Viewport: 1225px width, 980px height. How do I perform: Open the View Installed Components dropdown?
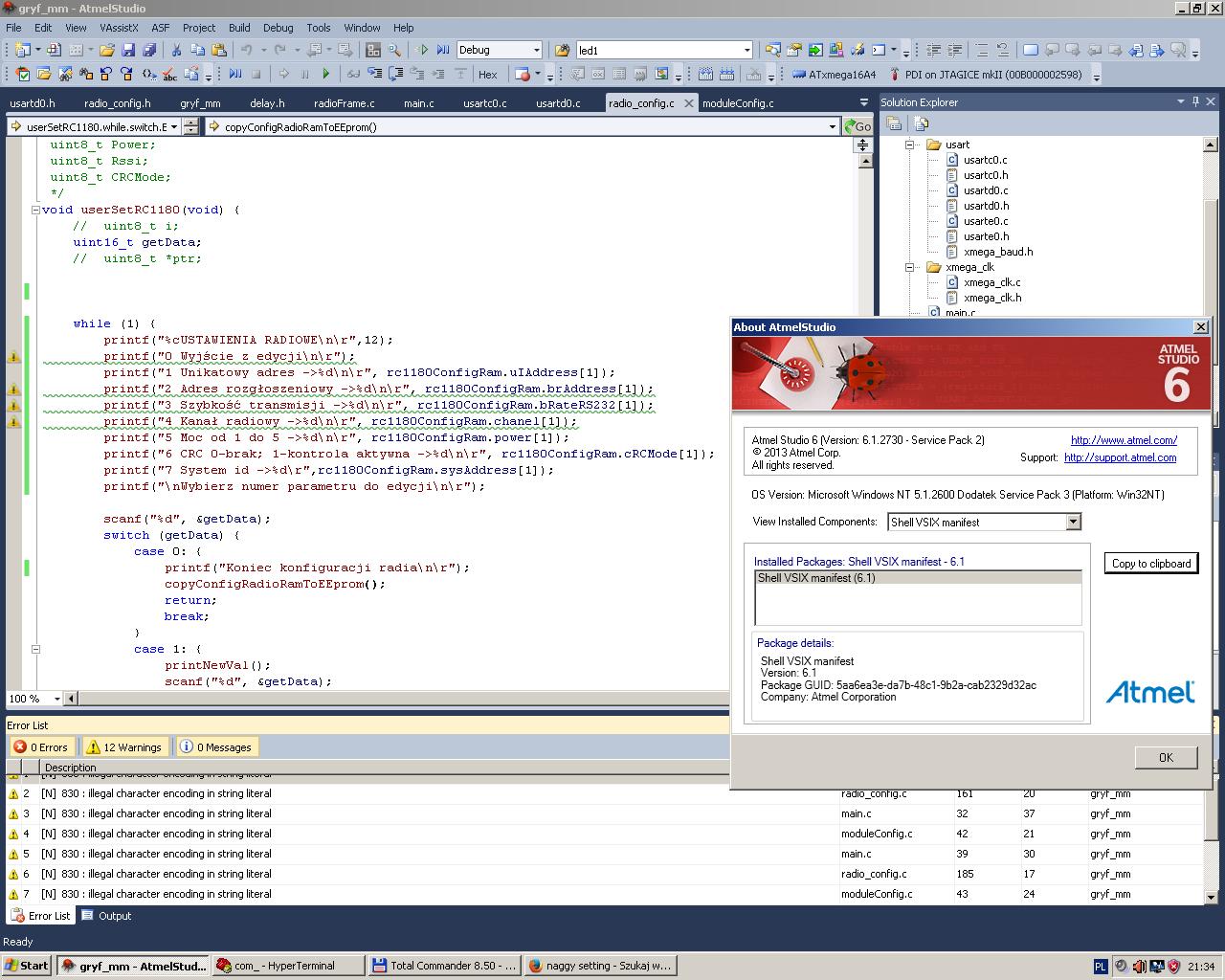[1073, 522]
